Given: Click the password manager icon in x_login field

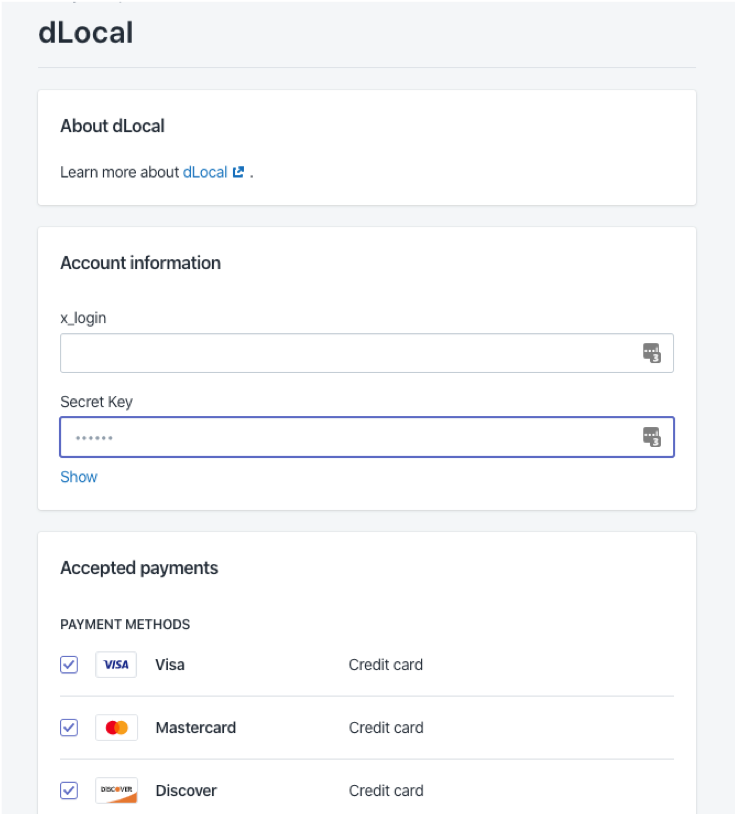Looking at the screenshot, I should pos(651,353).
